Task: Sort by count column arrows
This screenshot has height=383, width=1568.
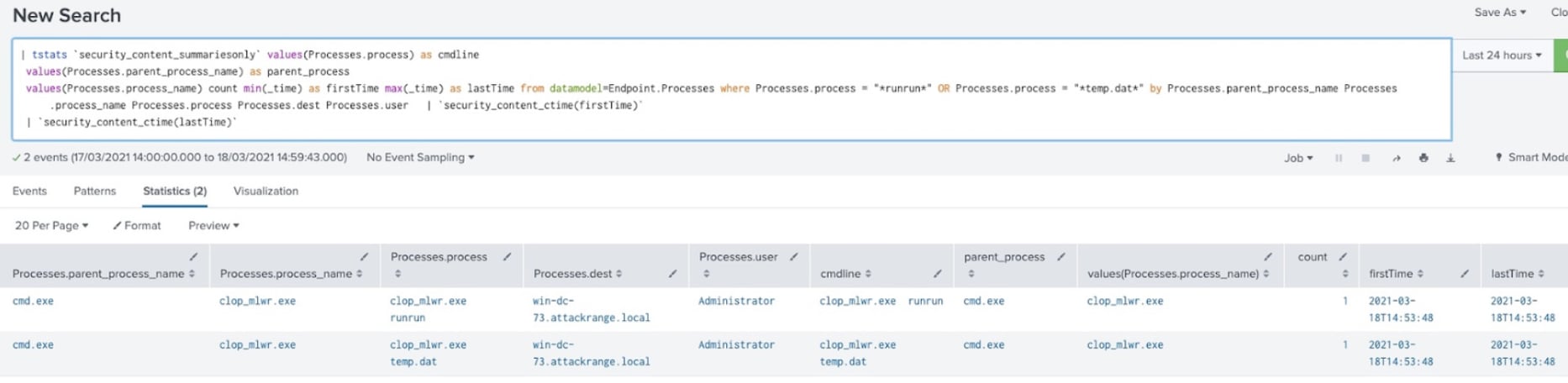Action: [1344, 274]
